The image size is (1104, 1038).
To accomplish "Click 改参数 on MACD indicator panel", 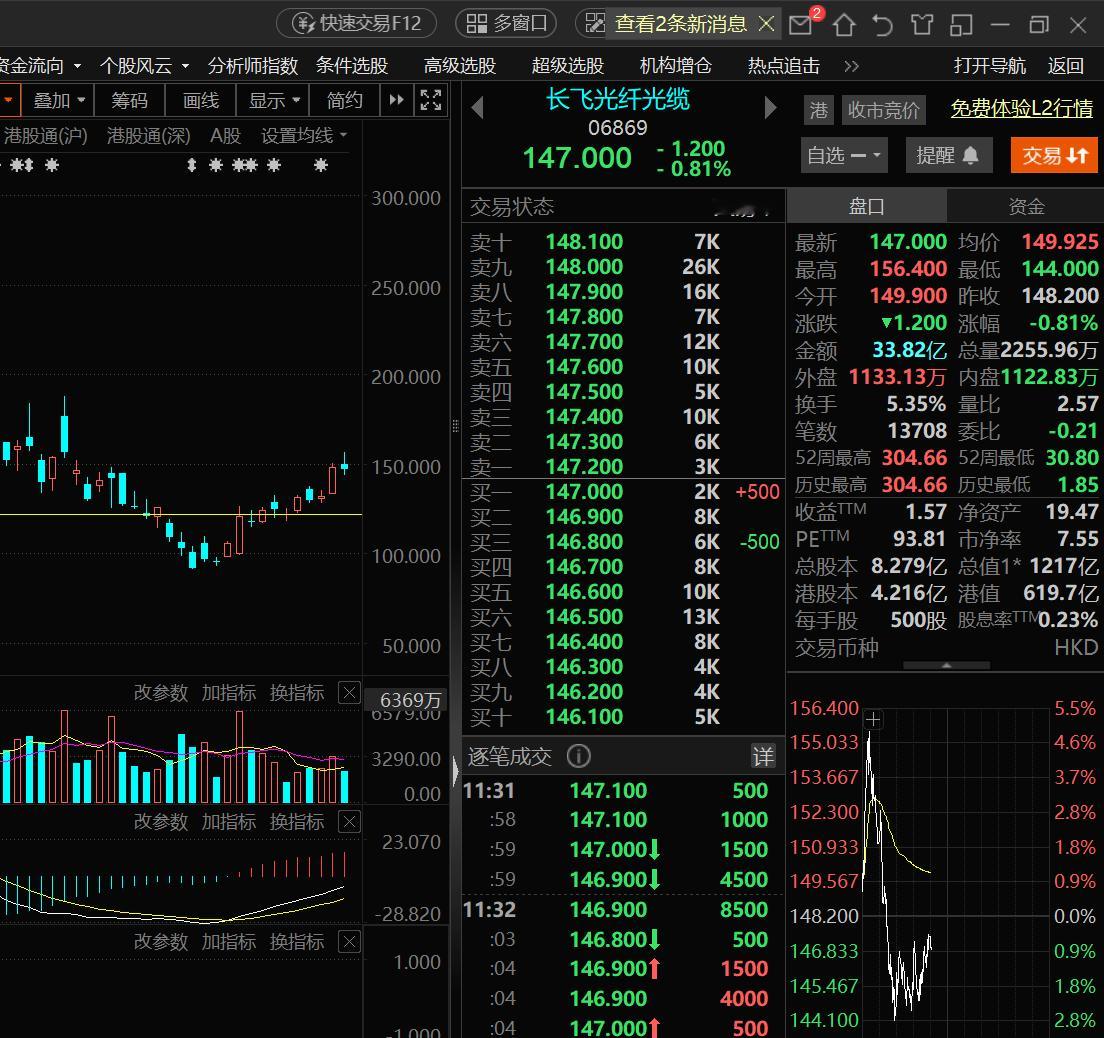I will point(161,822).
